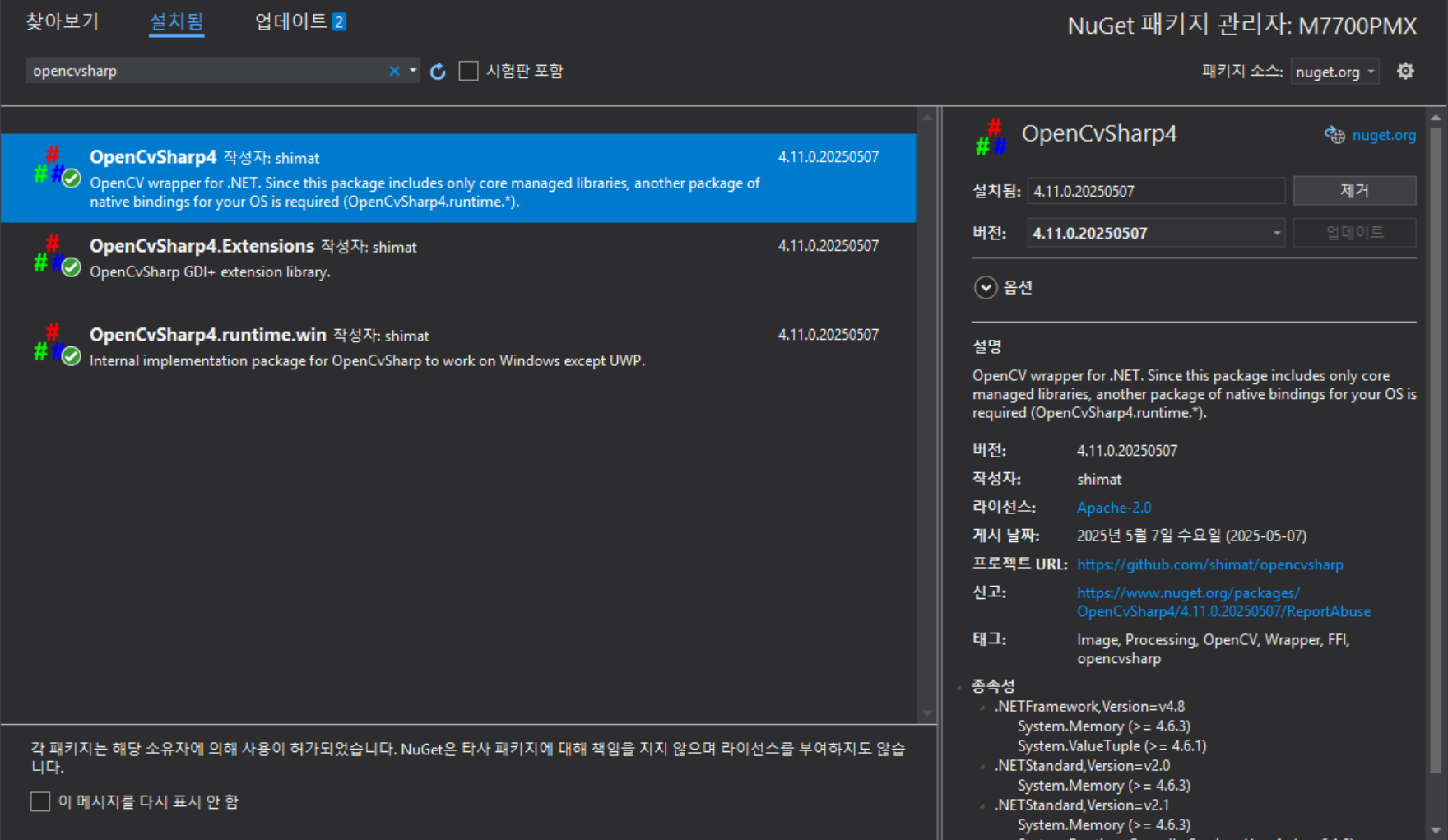Viewport: 1448px width, 840px height.
Task: Click the 업데이트 button in details pane
Action: (x=1354, y=233)
